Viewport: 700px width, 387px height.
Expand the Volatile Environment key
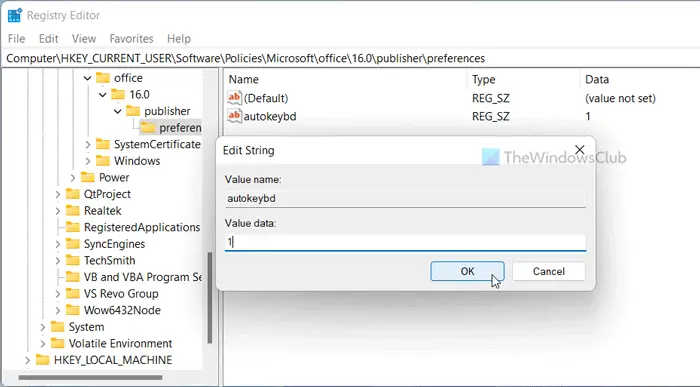point(42,344)
